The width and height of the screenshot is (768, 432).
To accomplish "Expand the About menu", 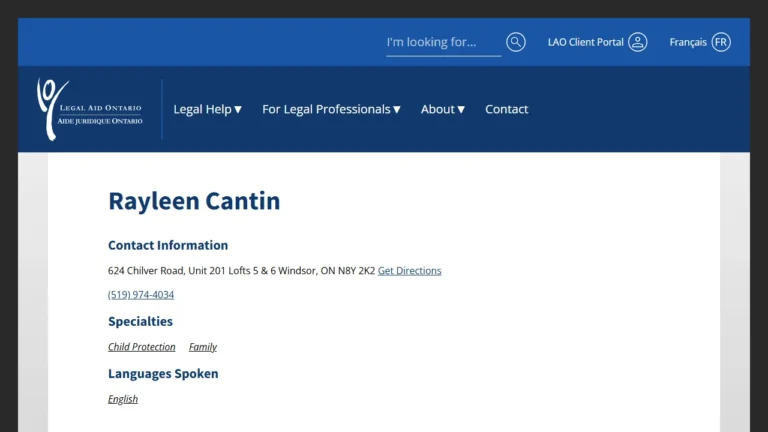I will [x=443, y=109].
